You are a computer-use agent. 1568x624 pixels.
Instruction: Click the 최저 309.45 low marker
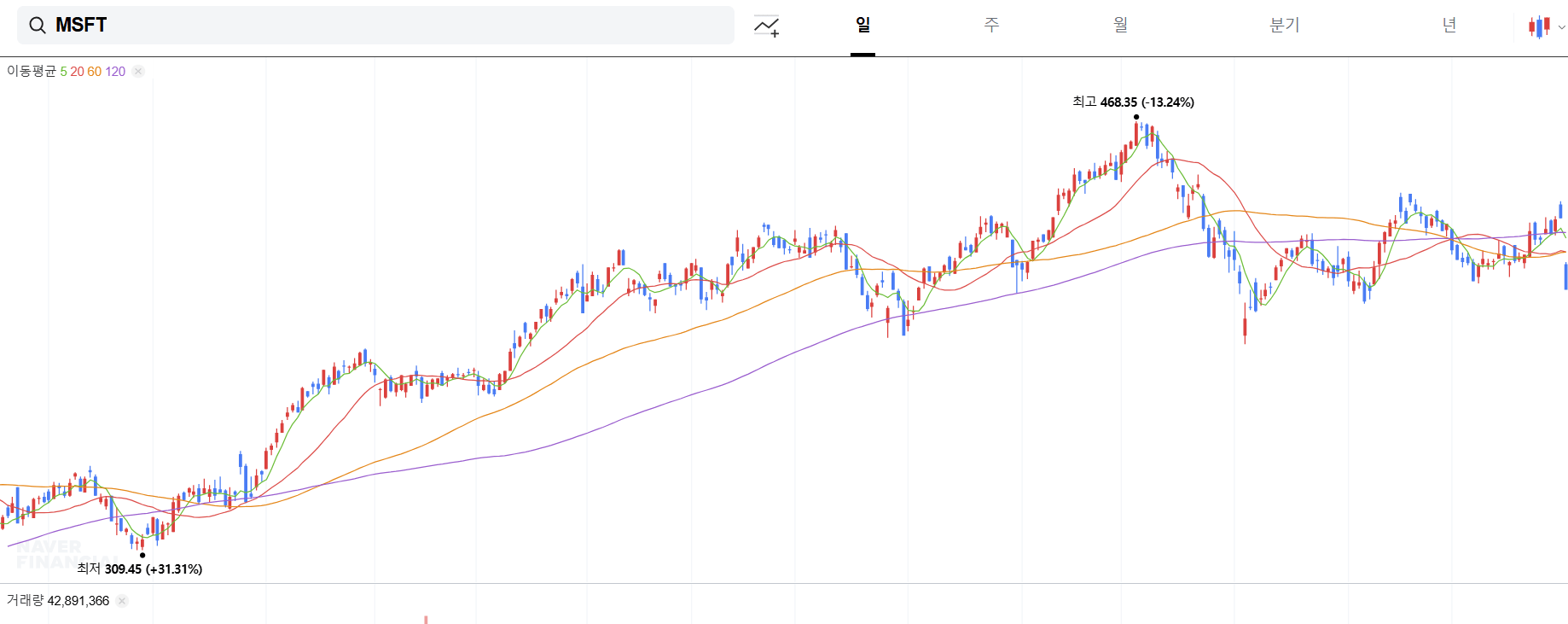pyautogui.click(x=139, y=569)
